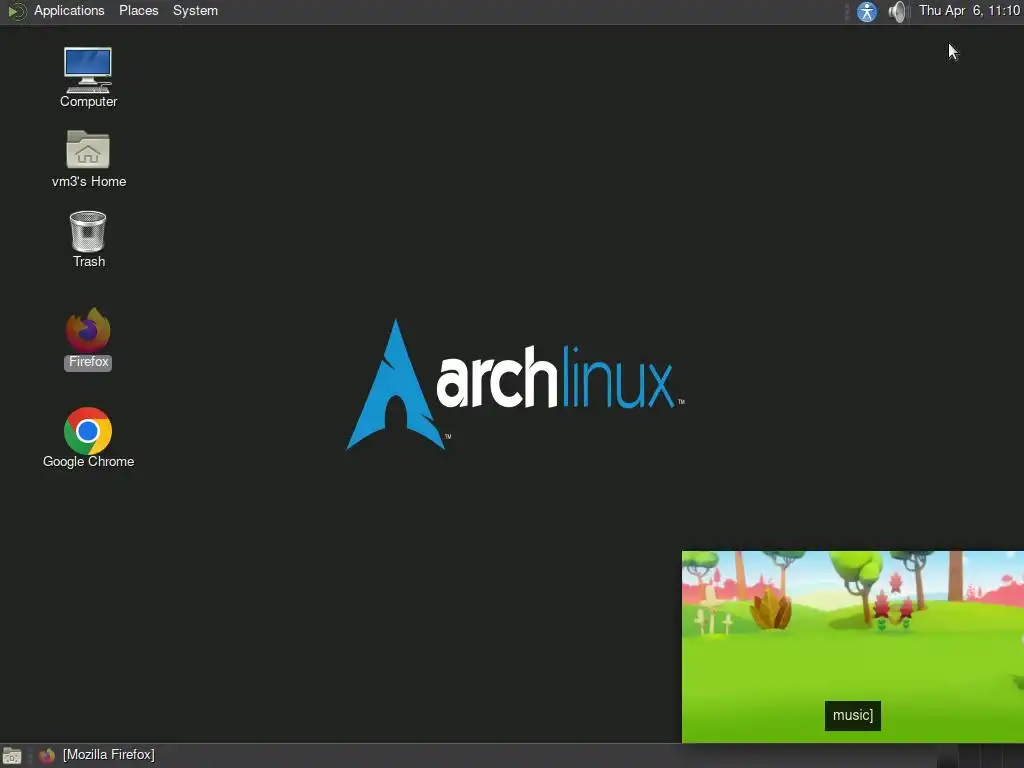
Task: Select the Google Chrome desktop icon
Action: coord(88,430)
